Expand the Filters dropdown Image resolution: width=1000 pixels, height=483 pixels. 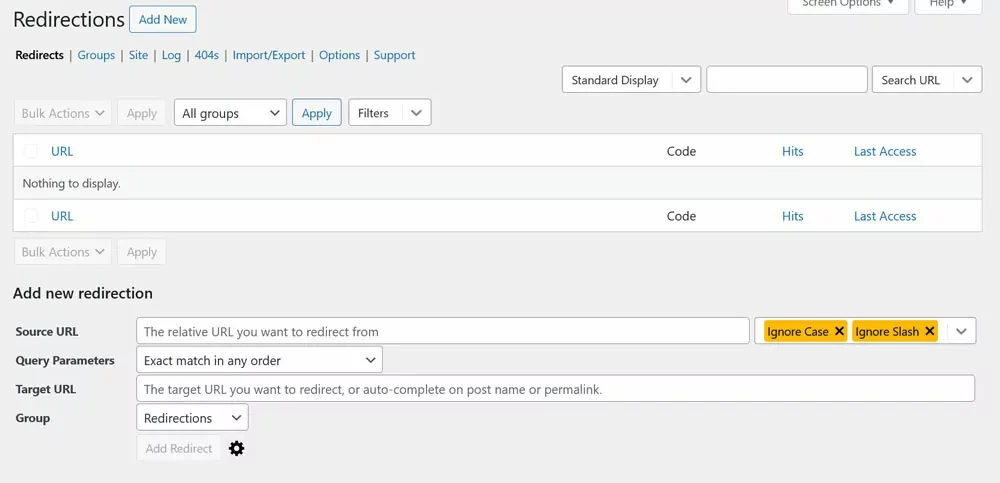pos(389,113)
